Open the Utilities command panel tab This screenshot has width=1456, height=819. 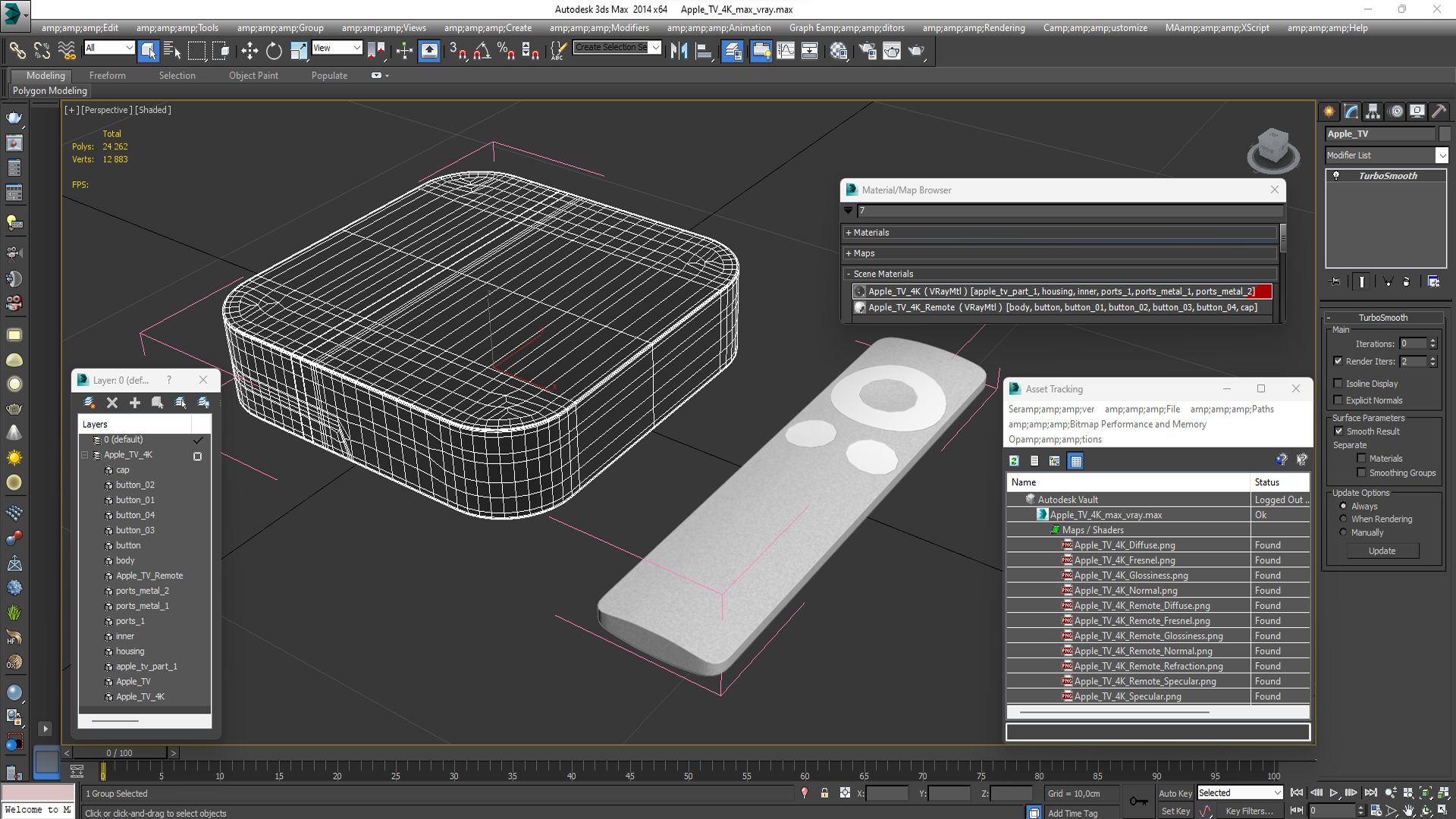1439,111
